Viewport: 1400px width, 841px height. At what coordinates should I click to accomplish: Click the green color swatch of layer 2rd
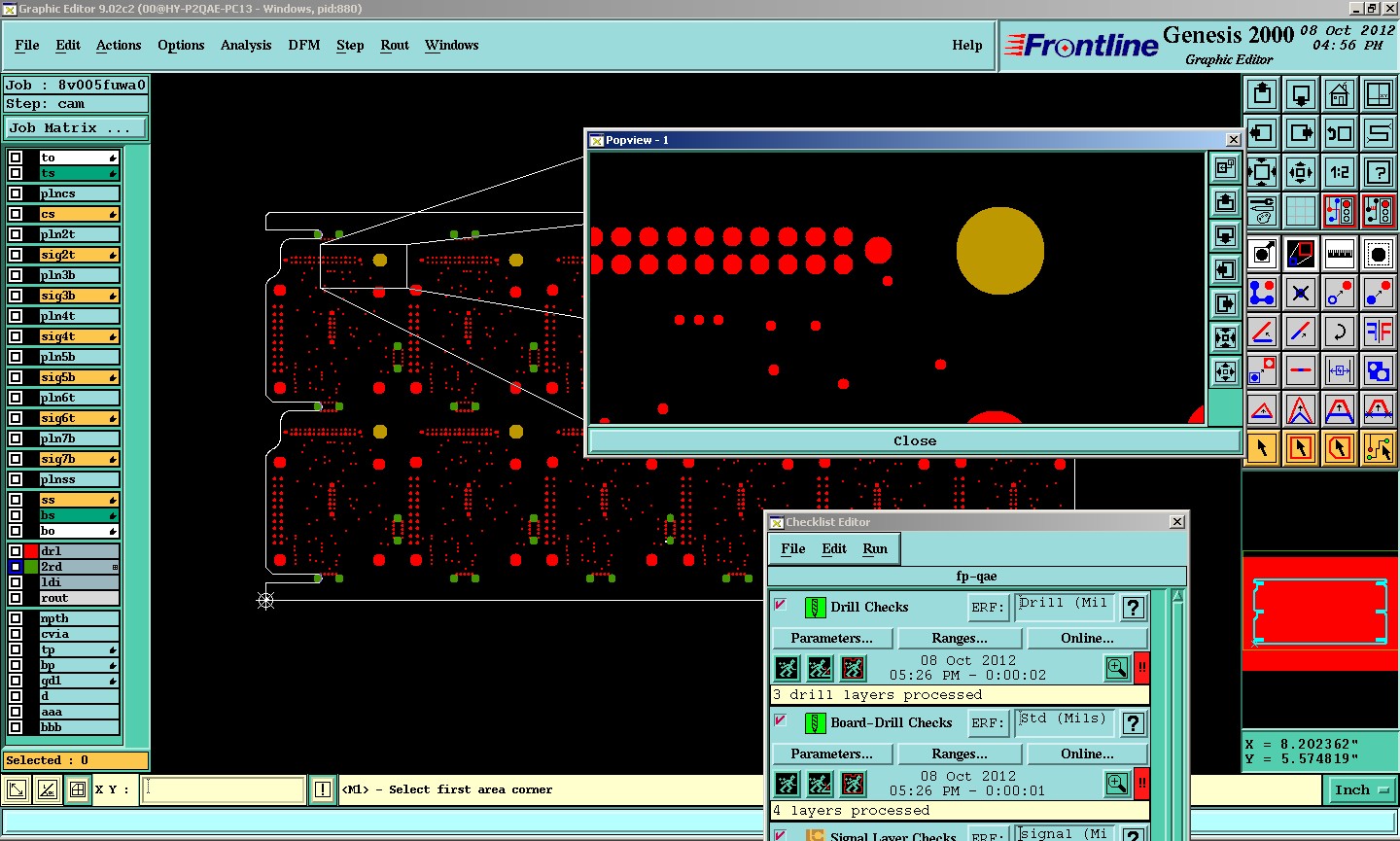tap(31, 567)
